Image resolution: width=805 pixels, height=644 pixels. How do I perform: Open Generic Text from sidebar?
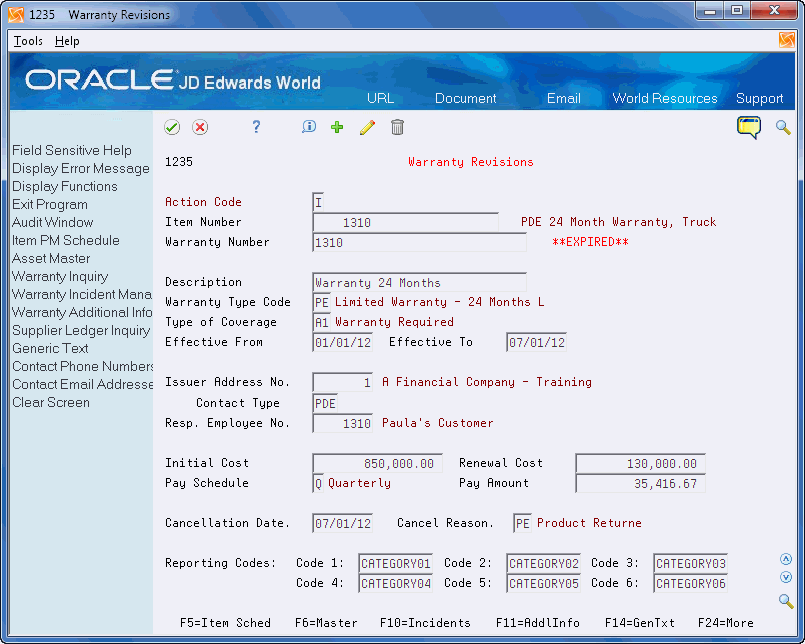(50, 348)
